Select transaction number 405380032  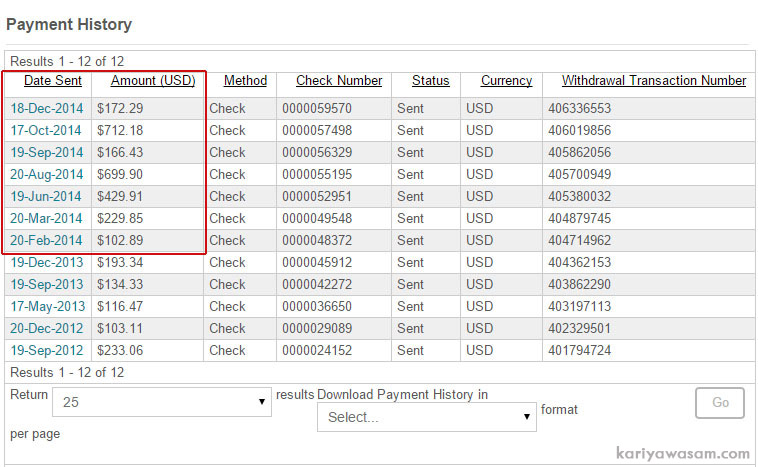[580, 196]
